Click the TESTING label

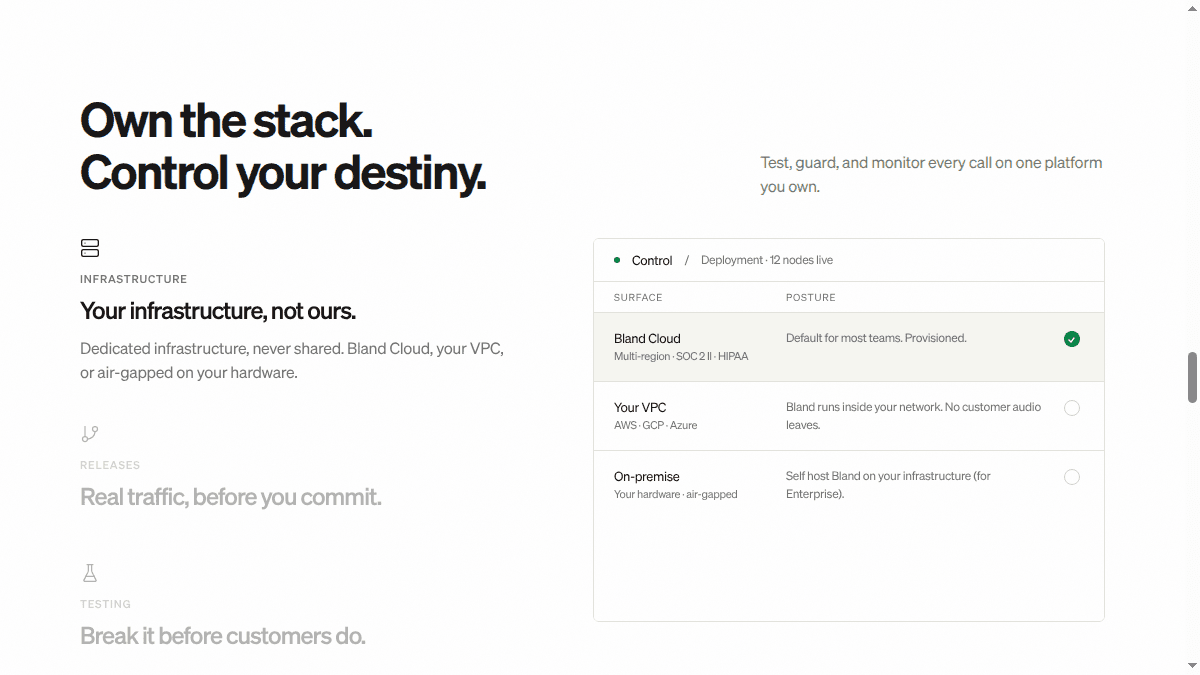click(106, 604)
